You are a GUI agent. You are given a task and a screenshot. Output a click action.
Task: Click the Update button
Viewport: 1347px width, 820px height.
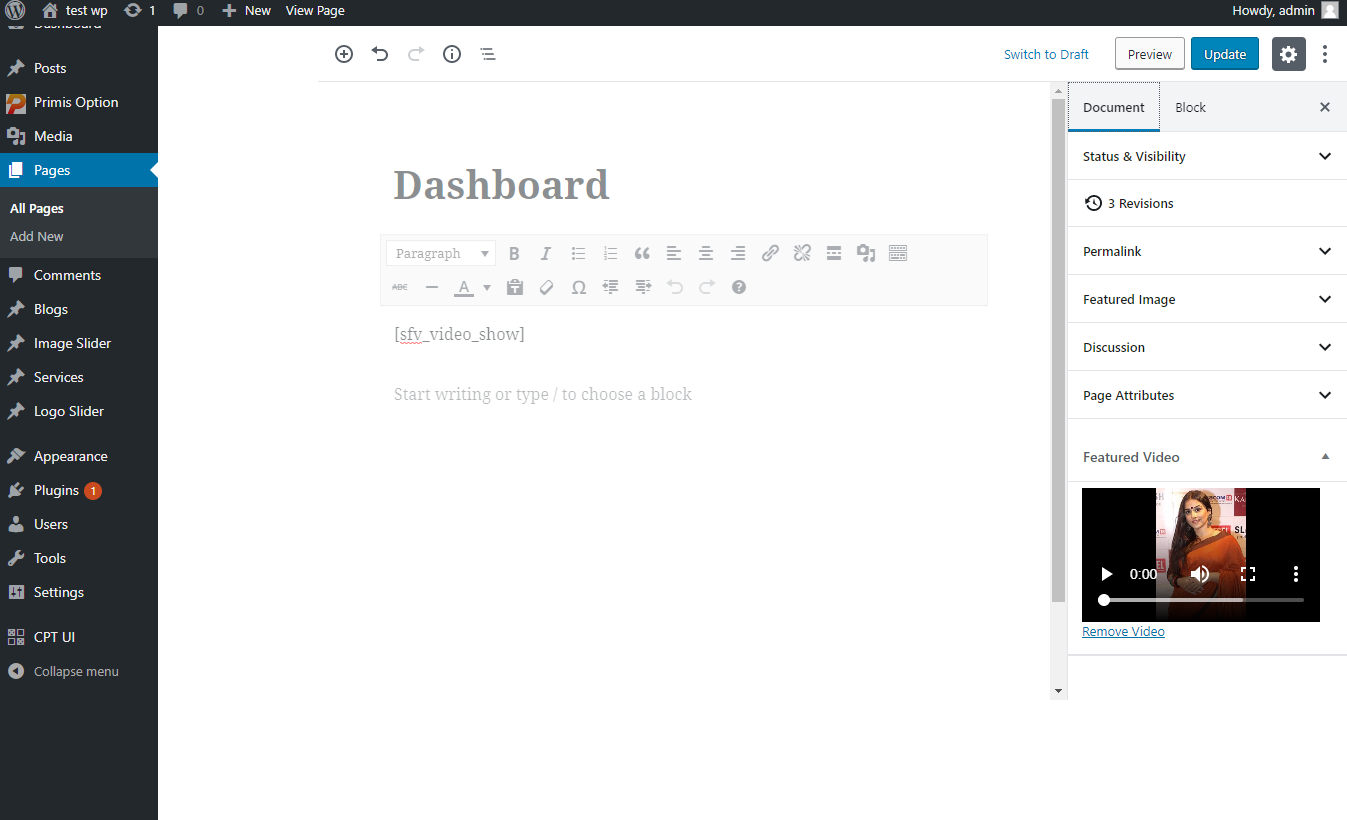click(1225, 54)
